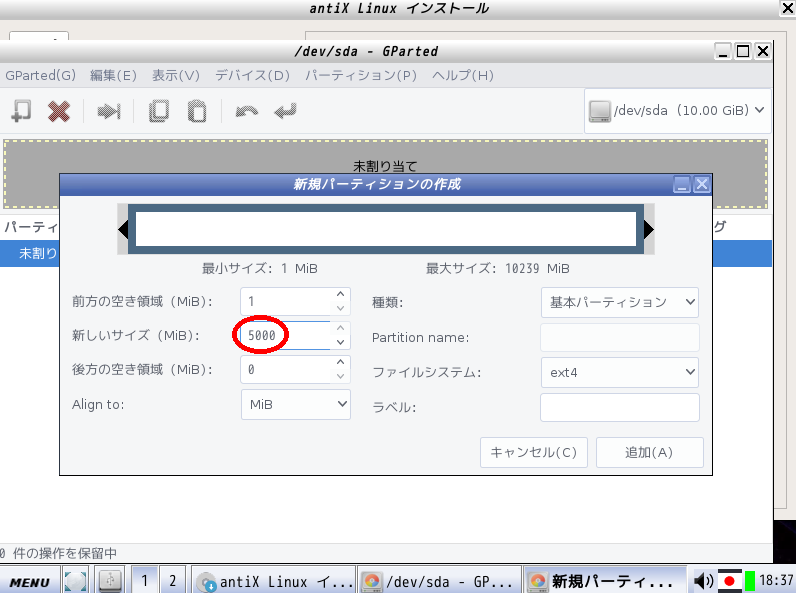796x593 pixels.
Task: Open the 種類 基本パーティション dropdown
Action: coord(620,303)
